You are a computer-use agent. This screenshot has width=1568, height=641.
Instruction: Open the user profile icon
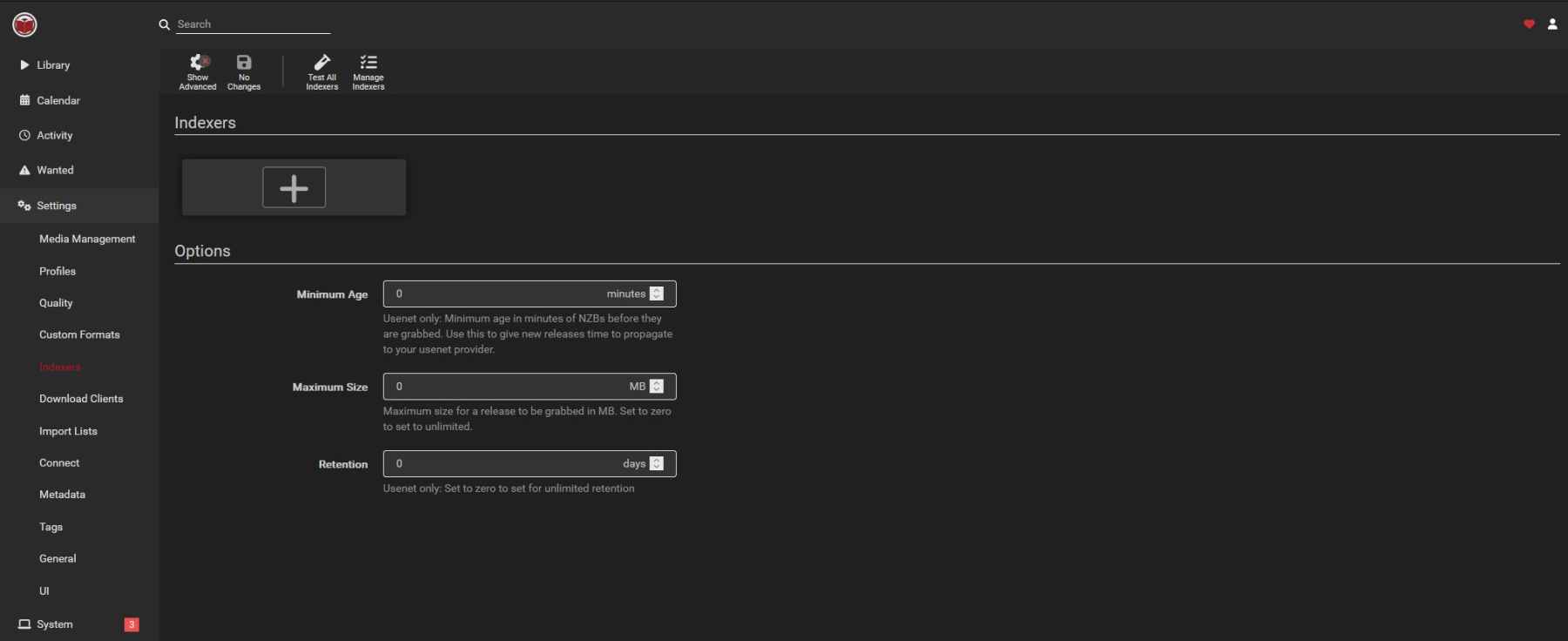[1552, 24]
